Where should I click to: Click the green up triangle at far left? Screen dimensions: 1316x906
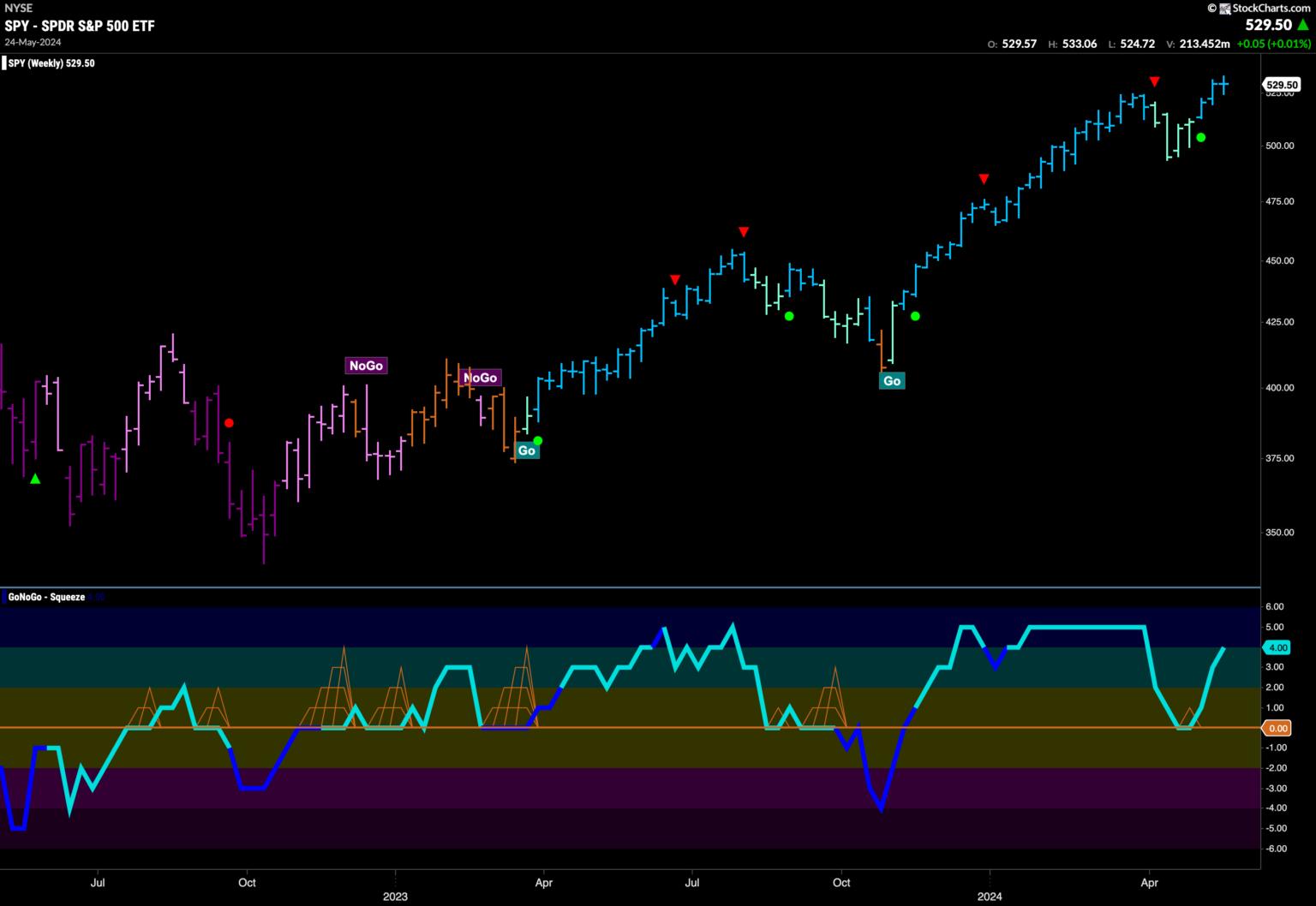35,479
